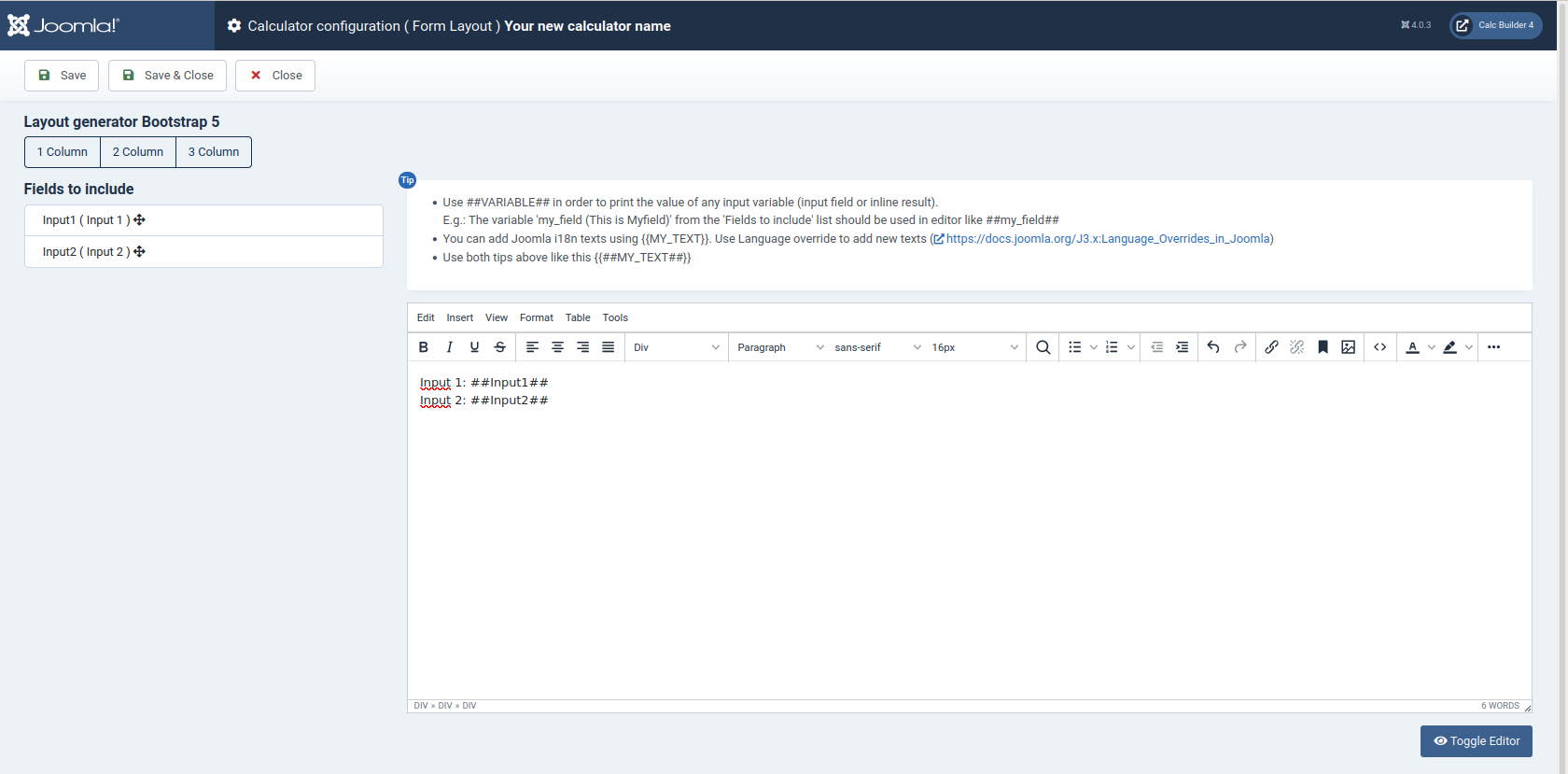The image size is (1568, 774).
Task: Open the Format menu
Action: click(537, 317)
